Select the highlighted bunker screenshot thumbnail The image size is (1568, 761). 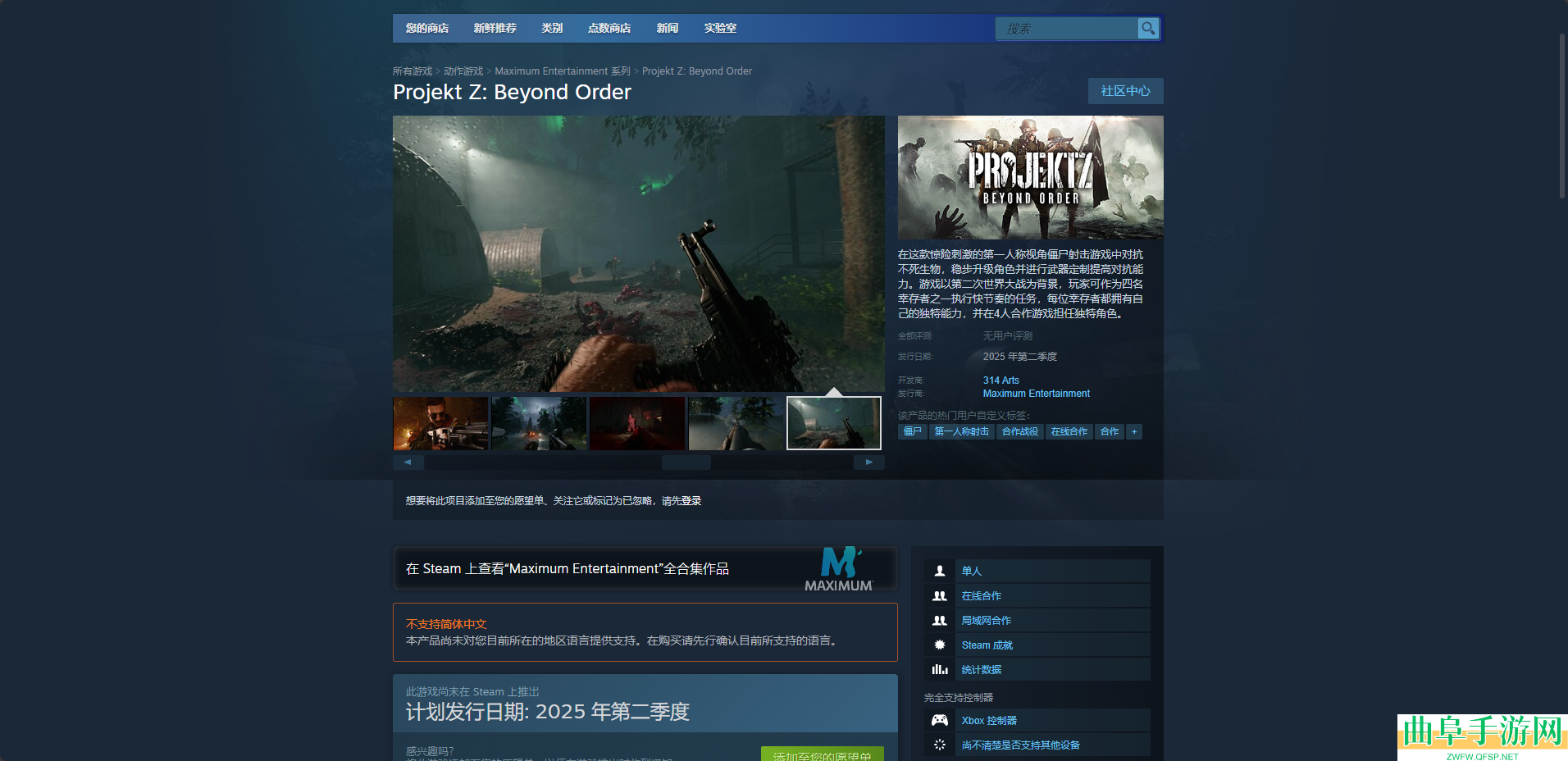coord(834,423)
